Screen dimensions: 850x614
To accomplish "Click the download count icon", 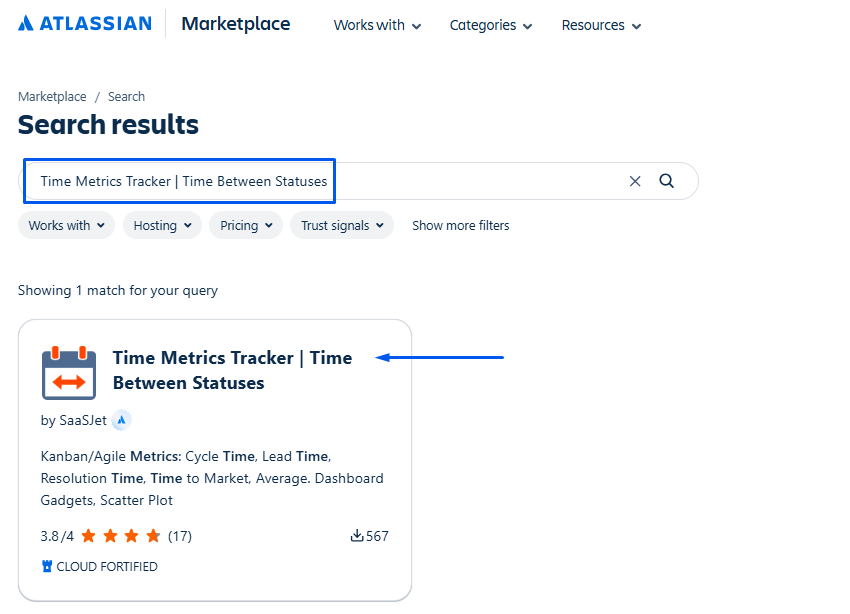I will pyautogui.click(x=357, y=536).
